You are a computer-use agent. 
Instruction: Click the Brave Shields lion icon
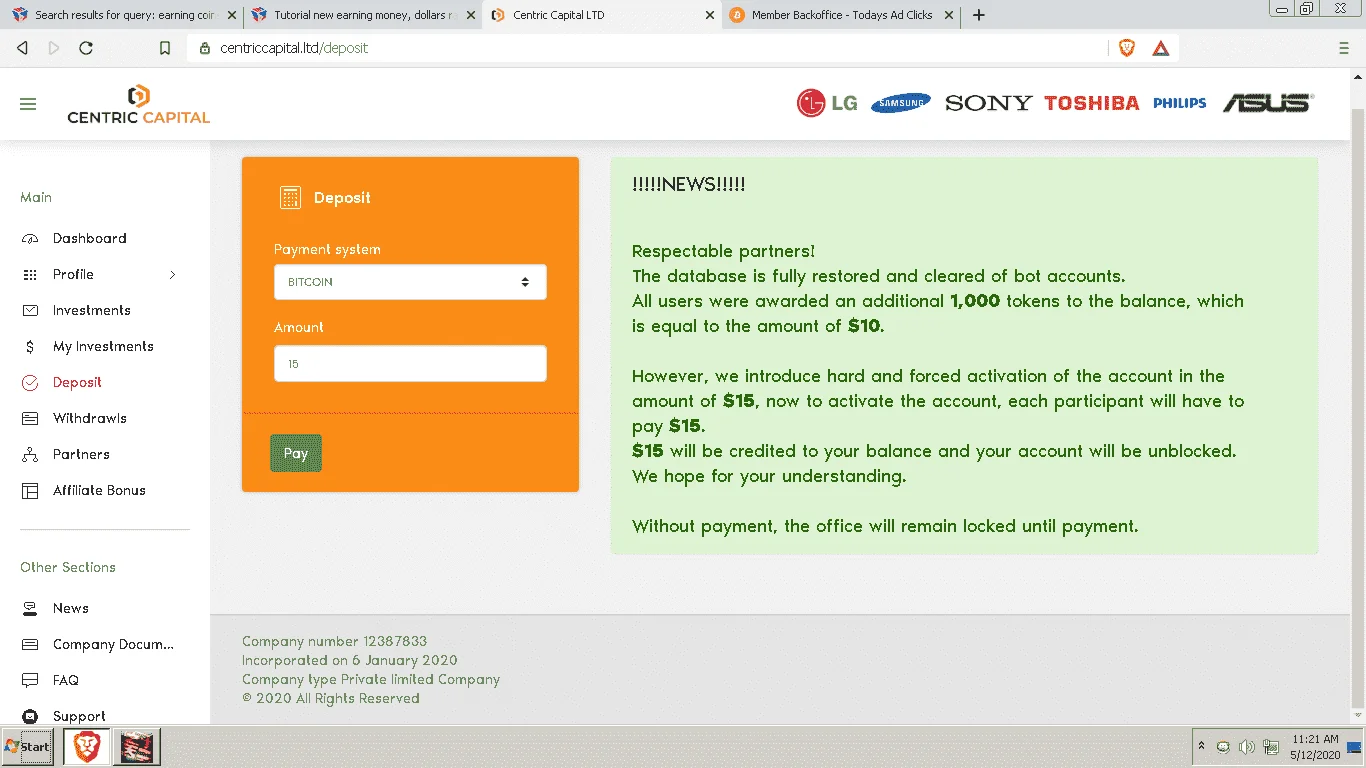click(x=1127, y=48)
